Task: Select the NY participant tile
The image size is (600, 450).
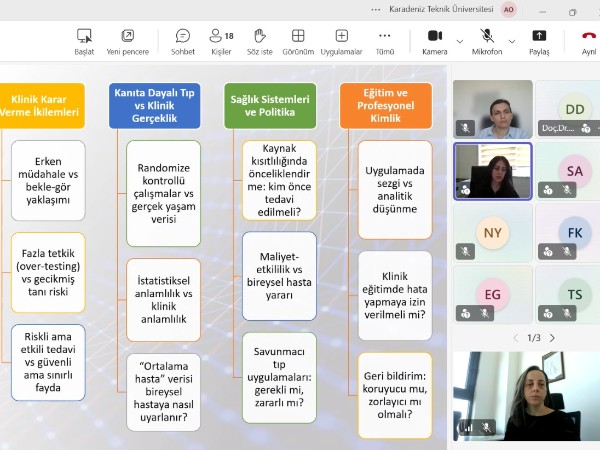Action: 492,233
